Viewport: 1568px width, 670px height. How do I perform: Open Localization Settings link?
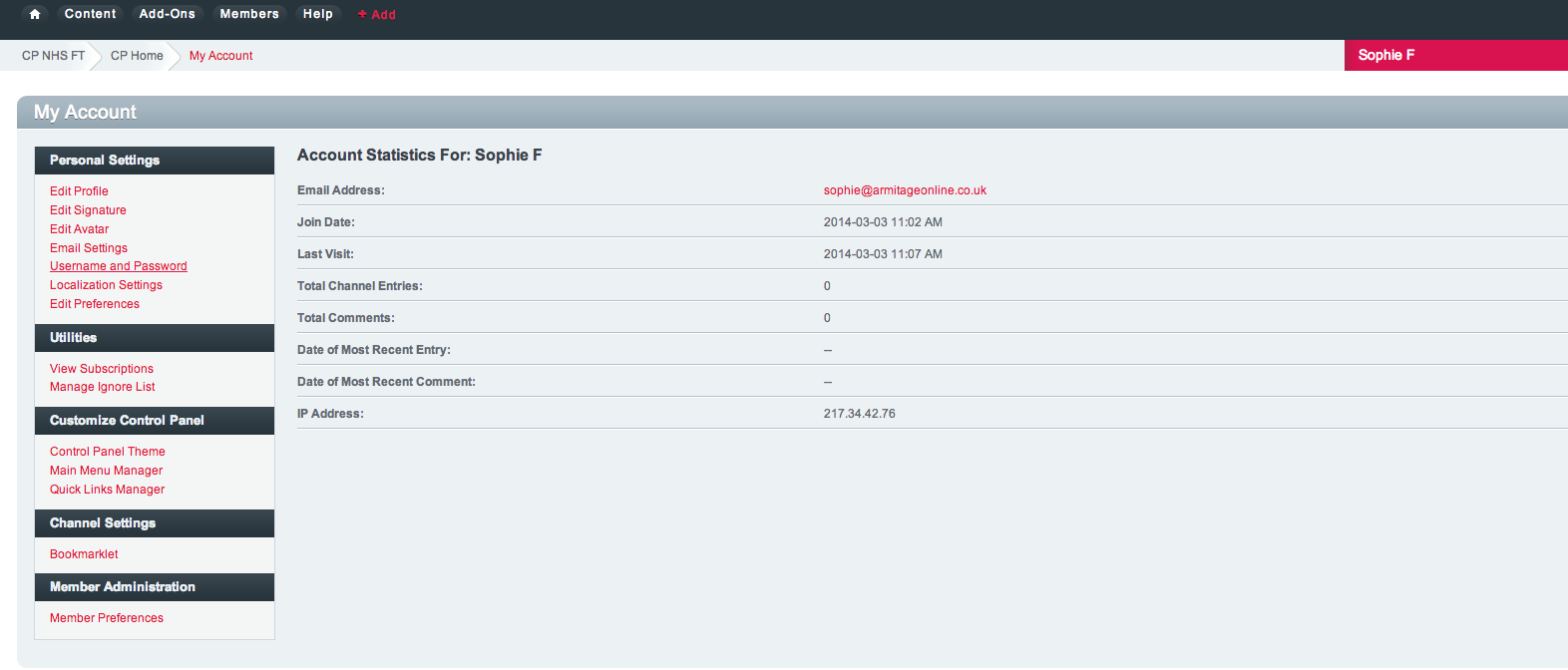106,285
